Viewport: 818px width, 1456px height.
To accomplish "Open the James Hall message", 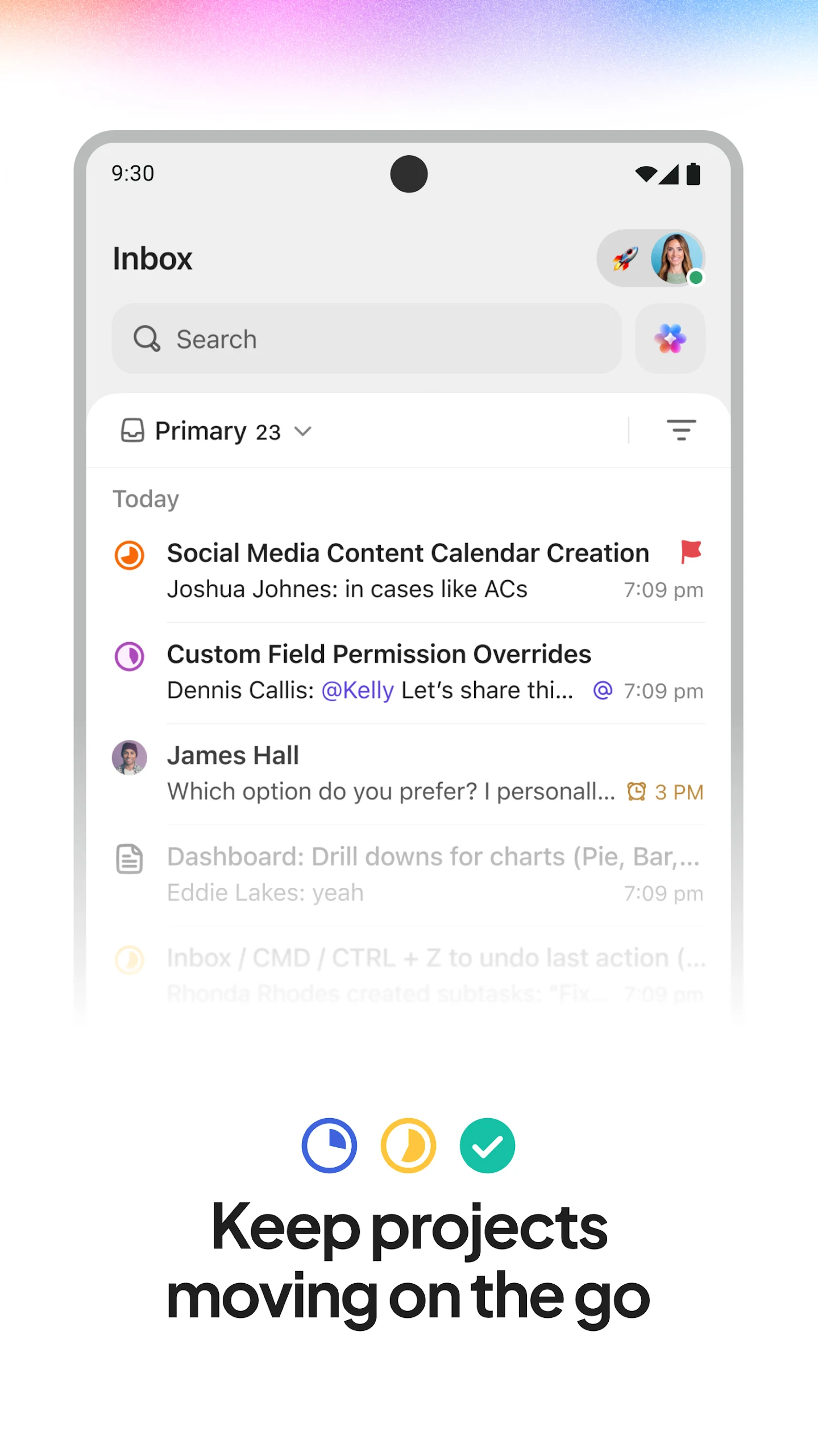I will (391, 773).
